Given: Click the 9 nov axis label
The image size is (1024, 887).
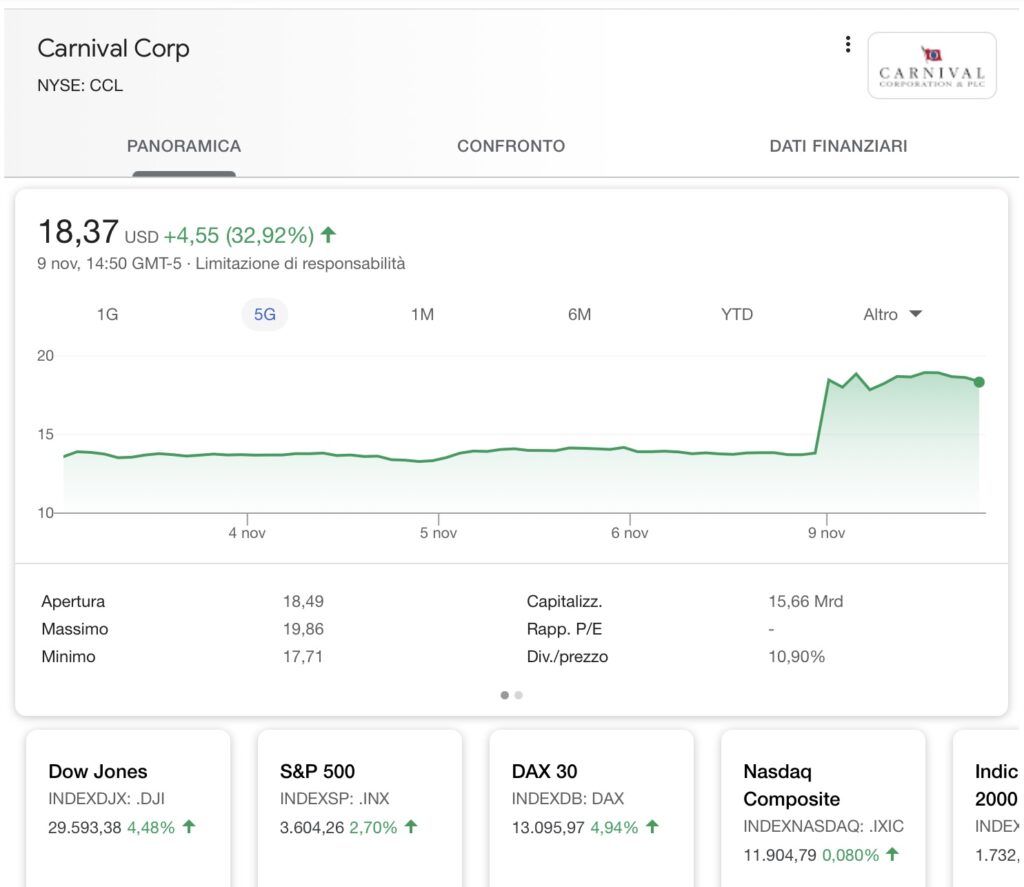Looking at the screenshot, I should 826,533.
